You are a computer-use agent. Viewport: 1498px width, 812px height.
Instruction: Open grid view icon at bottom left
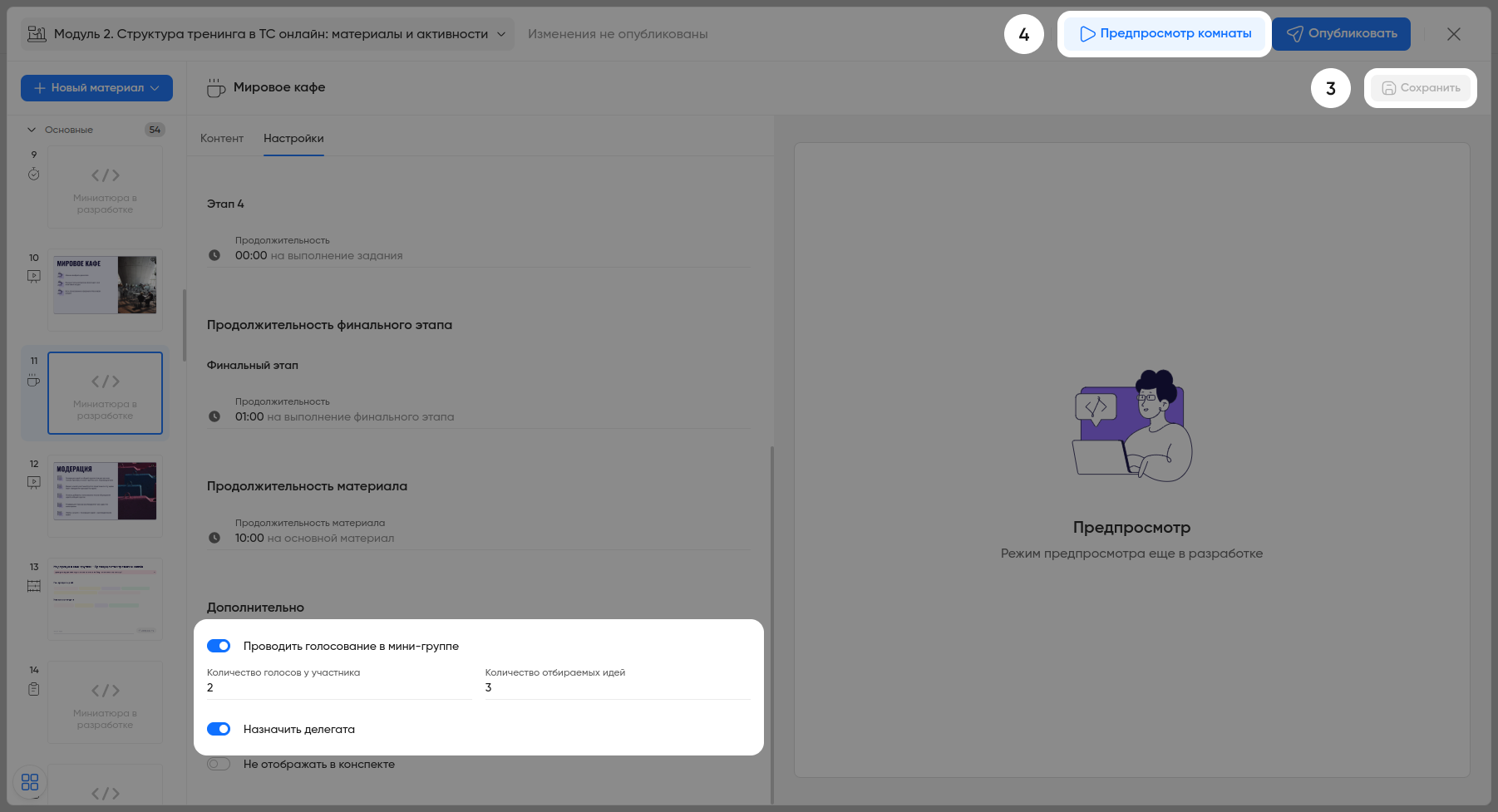30,782
